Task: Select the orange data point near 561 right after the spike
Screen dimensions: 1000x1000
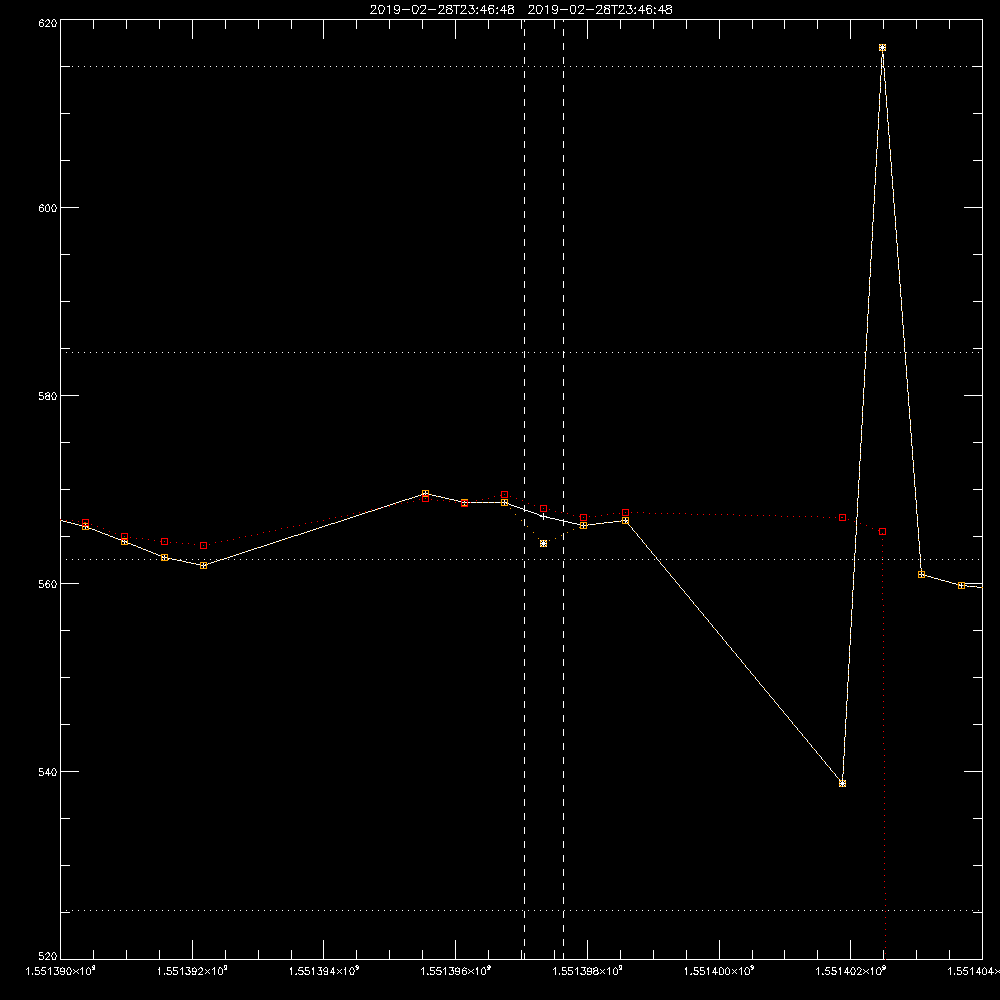Action: point(922,575)
